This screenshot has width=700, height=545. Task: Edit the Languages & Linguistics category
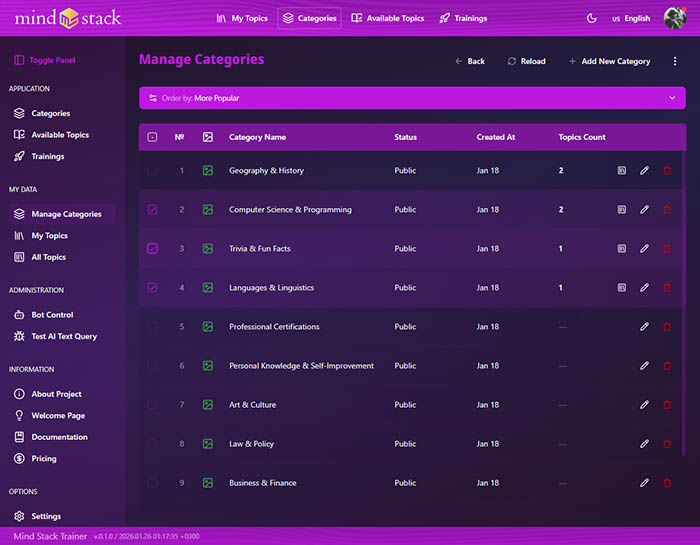tap(644, 287)
